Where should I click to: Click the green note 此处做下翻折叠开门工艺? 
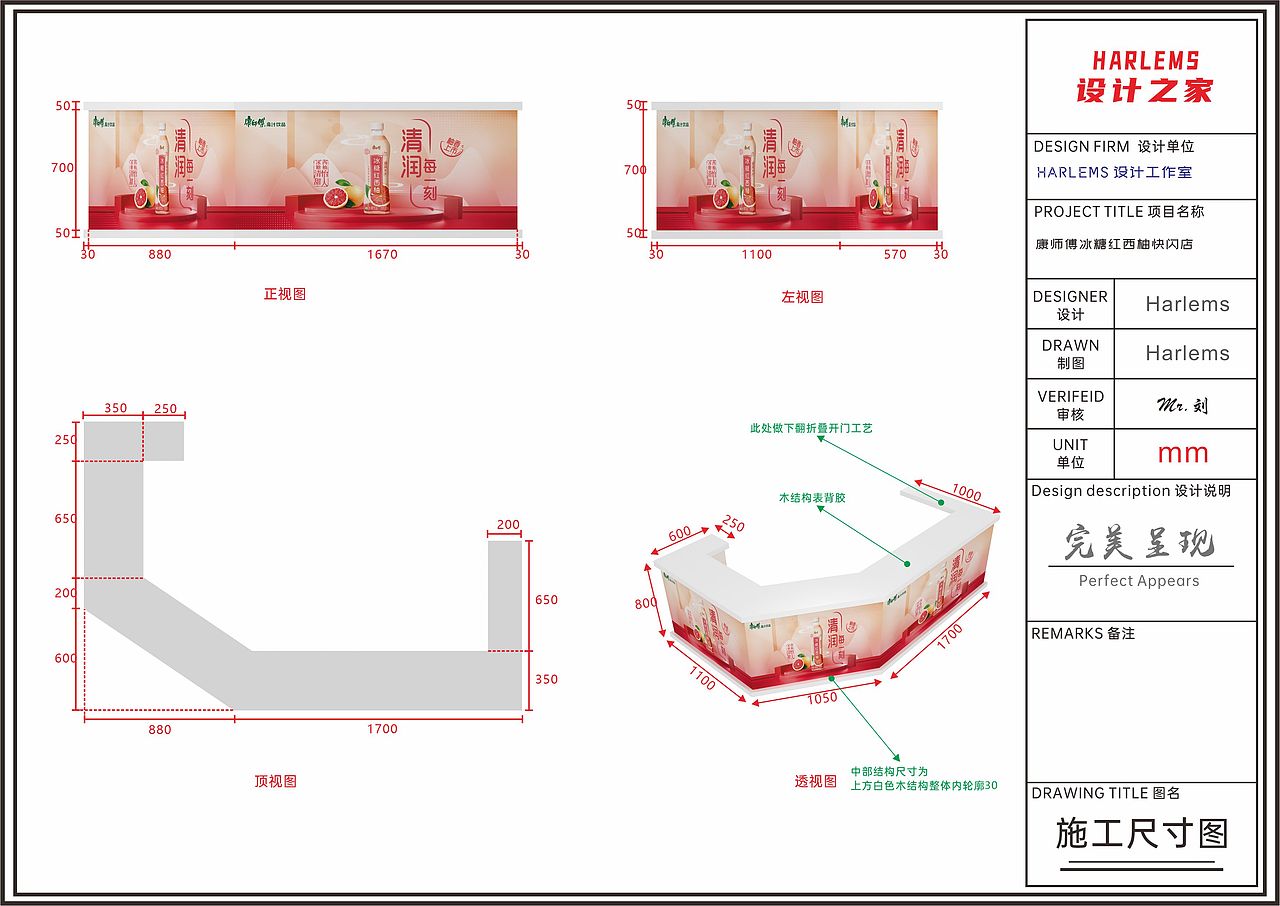point(811,428)
